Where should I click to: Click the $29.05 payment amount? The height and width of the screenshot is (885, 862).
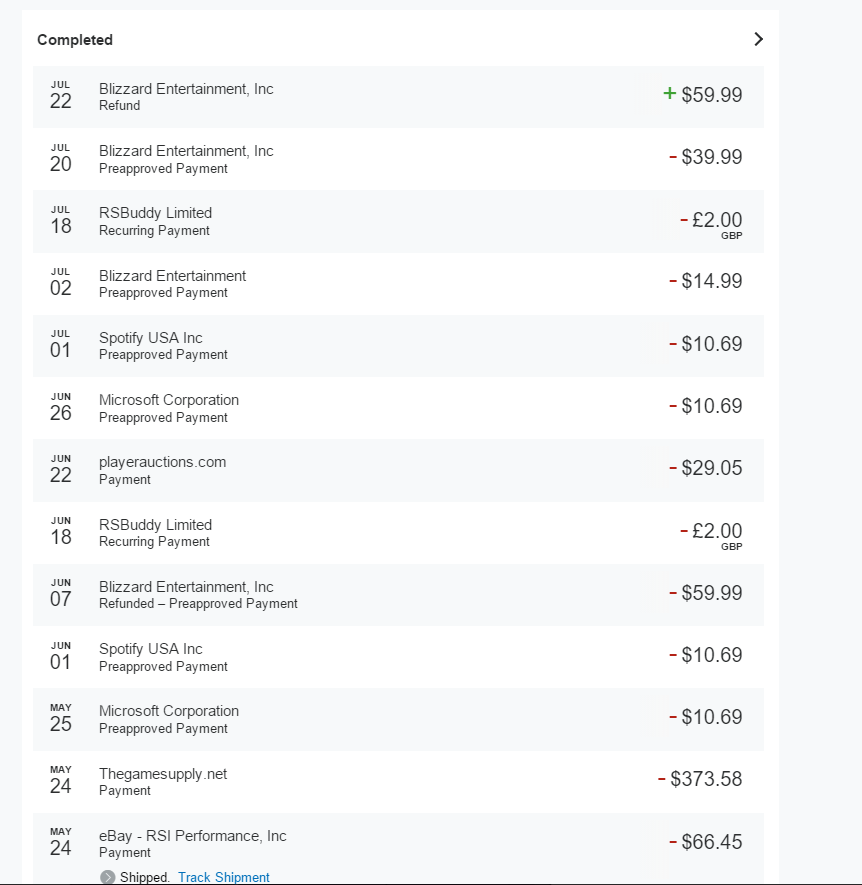point(711,468)
